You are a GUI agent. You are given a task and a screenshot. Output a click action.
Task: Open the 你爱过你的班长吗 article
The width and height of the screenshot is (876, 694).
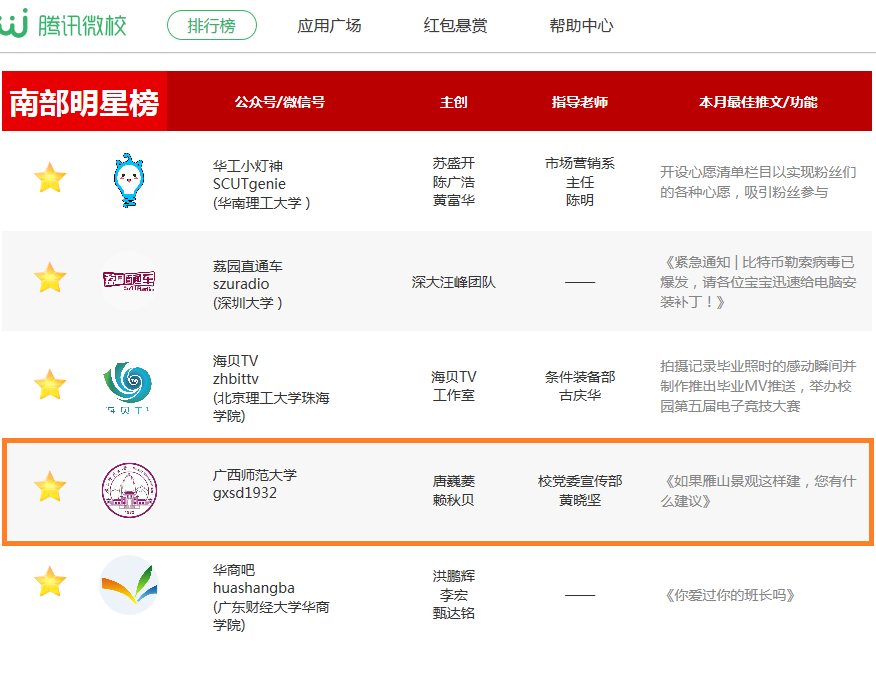coord(729,595)
